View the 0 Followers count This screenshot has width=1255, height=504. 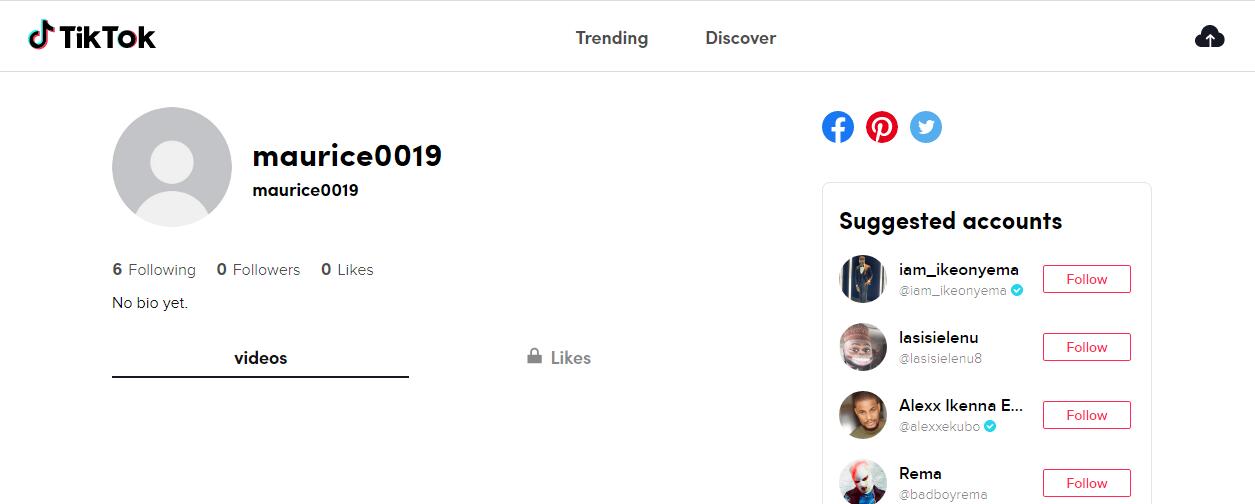point(258,270)
